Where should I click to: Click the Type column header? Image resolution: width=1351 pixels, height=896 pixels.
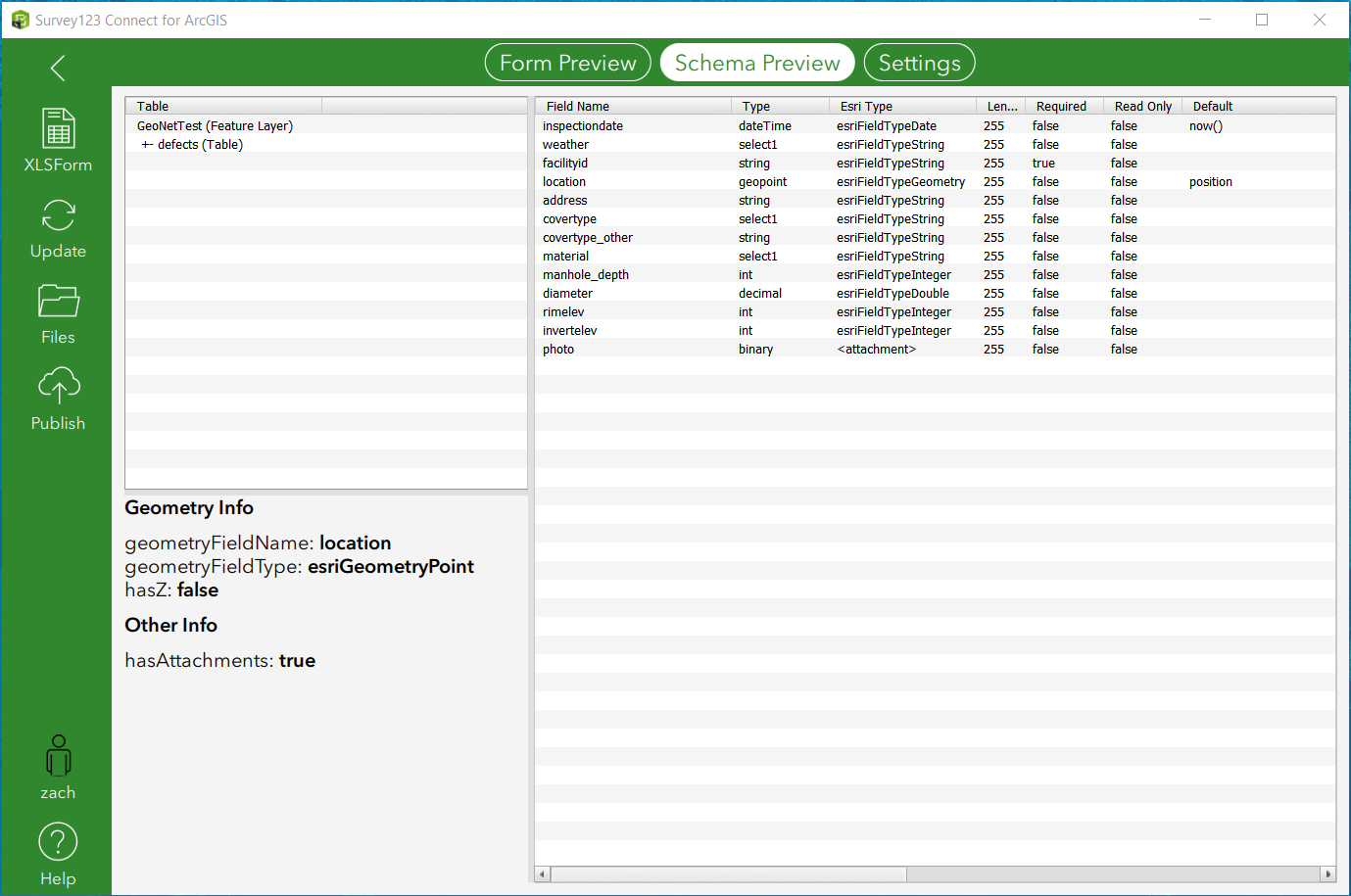click(x=780, y=106)
